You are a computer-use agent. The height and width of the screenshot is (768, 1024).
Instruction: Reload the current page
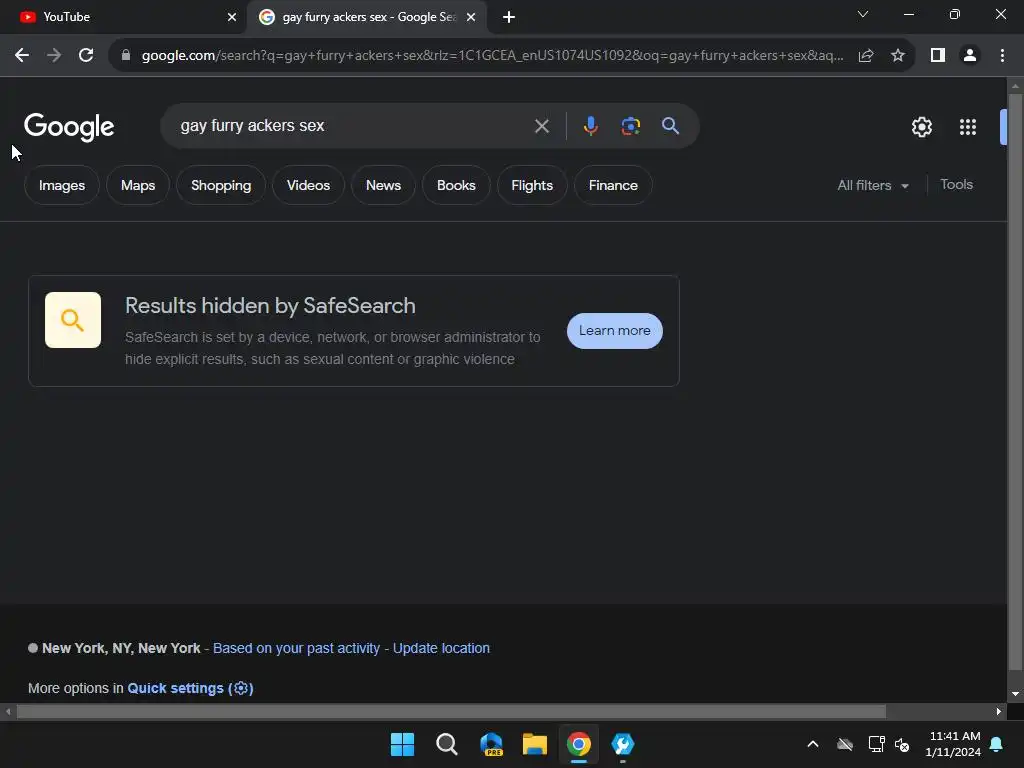click(x=86, y=56)
